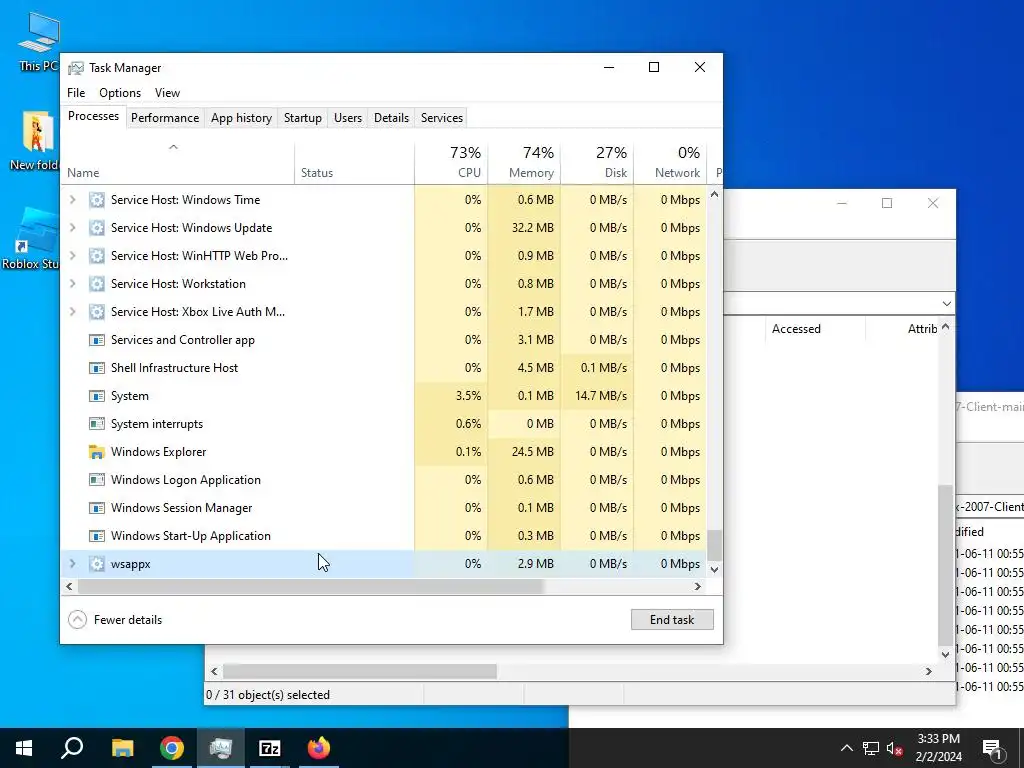Click the Services and Controller app icon
Screen dimensions: 1024x768
97,340
